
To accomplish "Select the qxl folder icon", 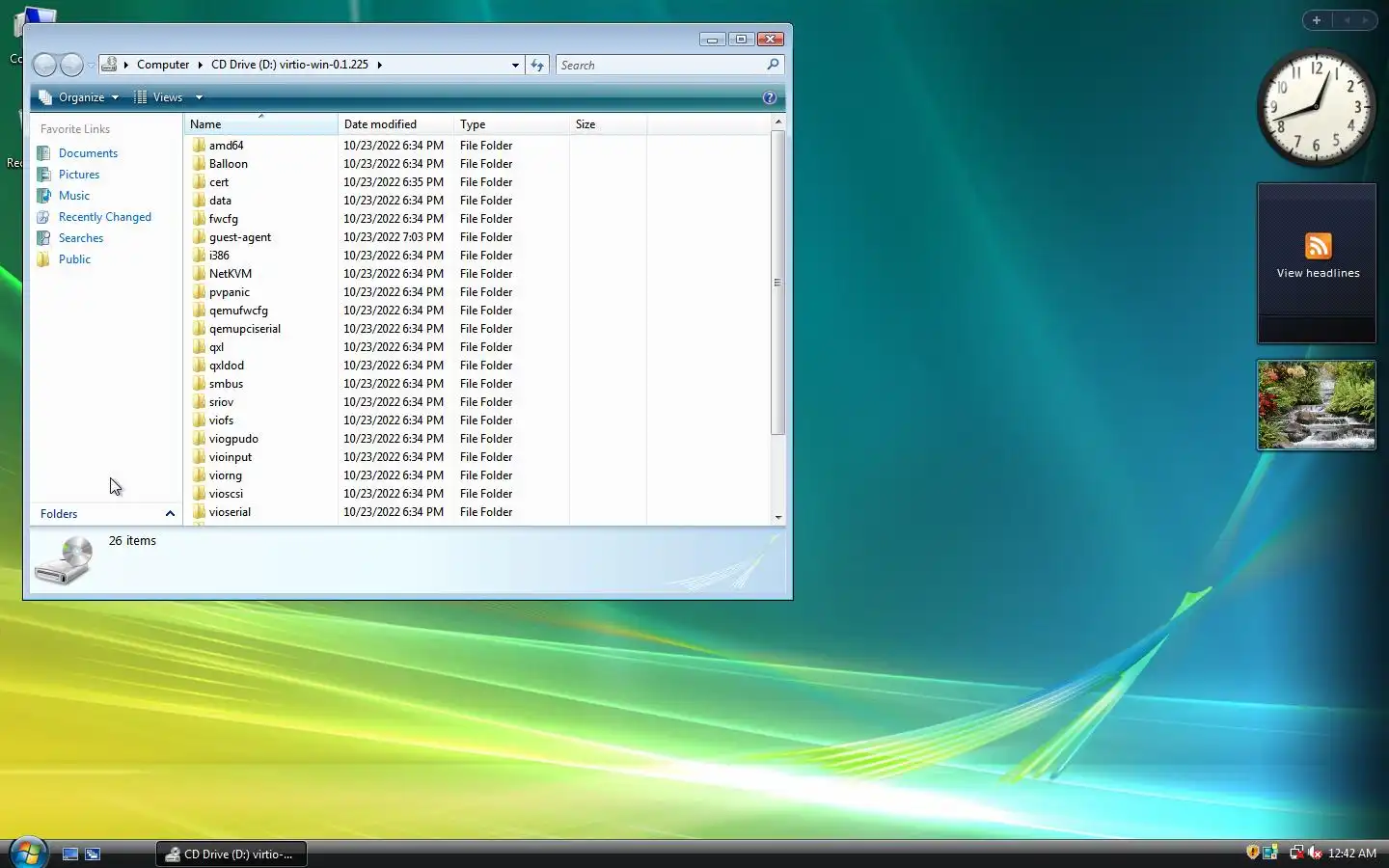I will [199, 347].
